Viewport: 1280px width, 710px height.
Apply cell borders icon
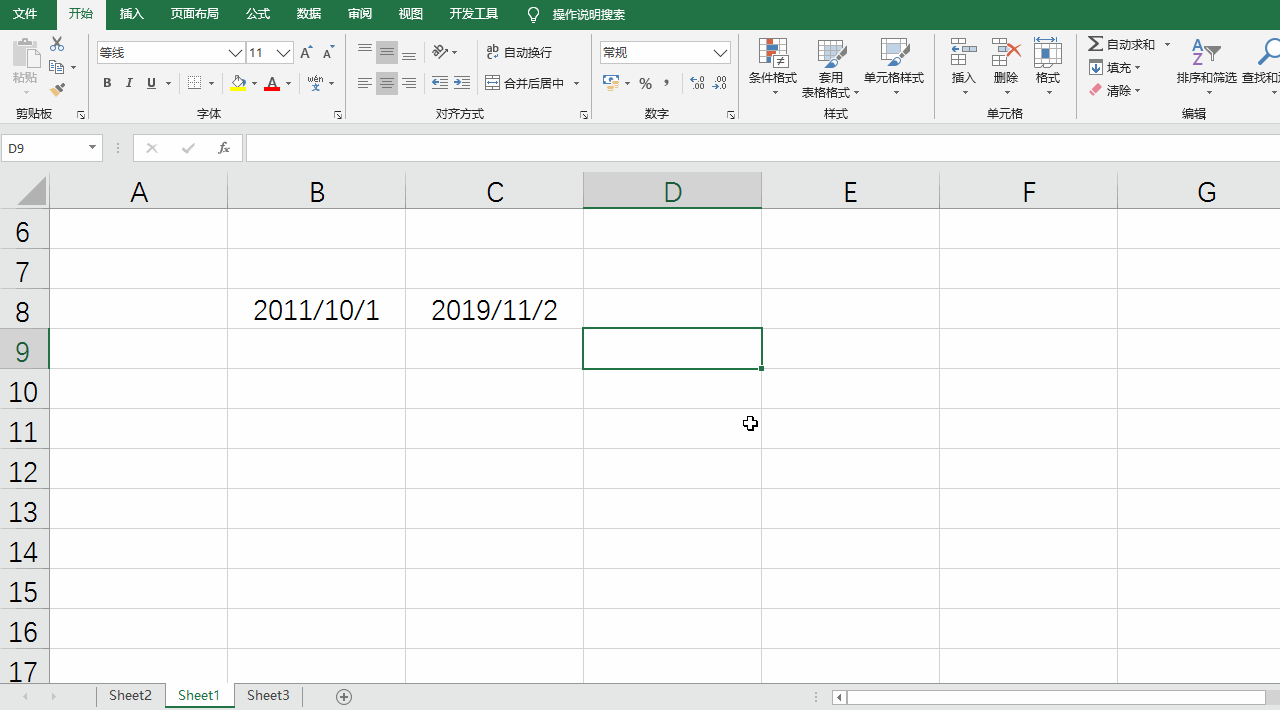195,84
